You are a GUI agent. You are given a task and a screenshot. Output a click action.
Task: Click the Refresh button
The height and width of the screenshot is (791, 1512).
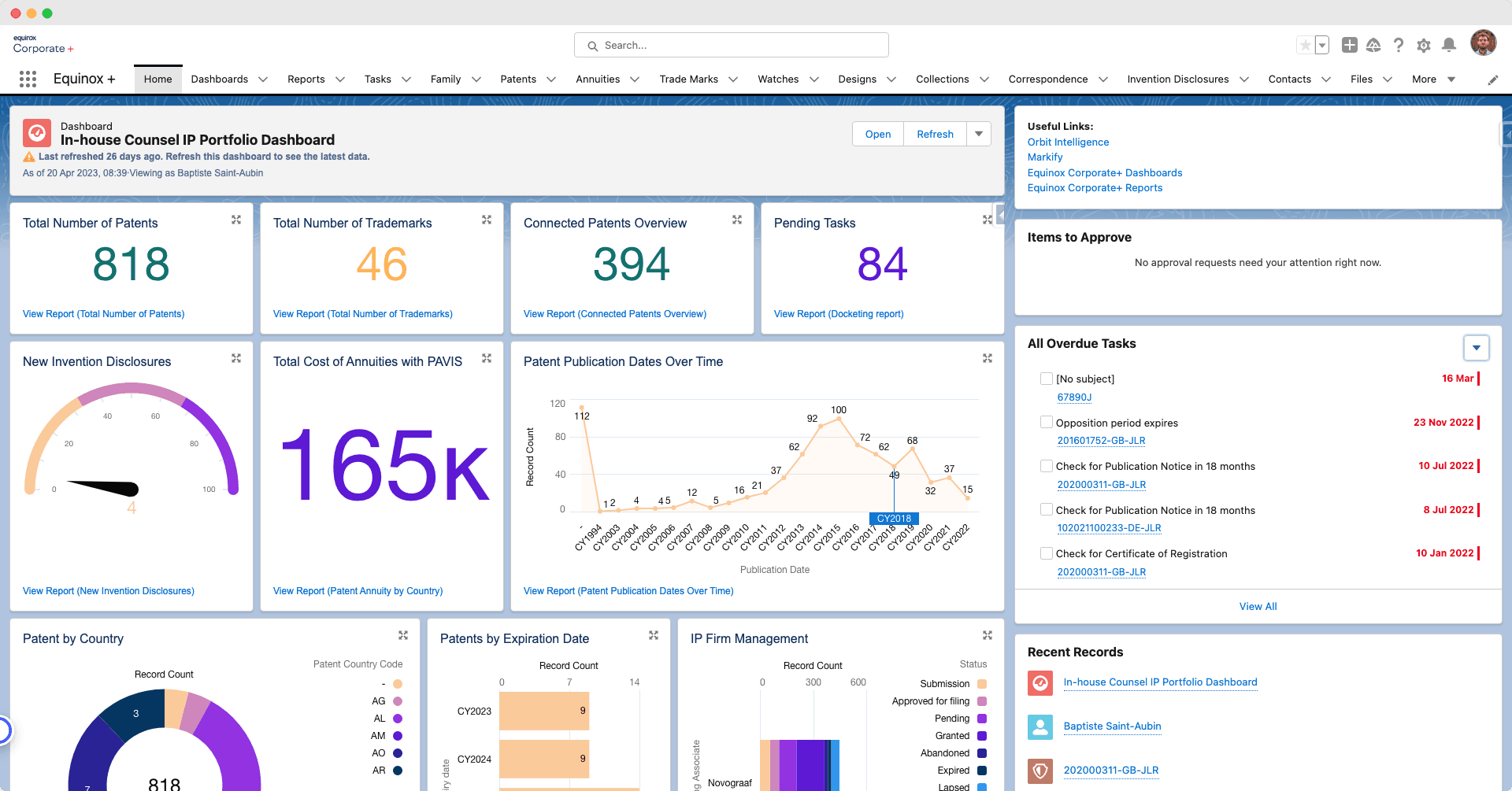935,134
